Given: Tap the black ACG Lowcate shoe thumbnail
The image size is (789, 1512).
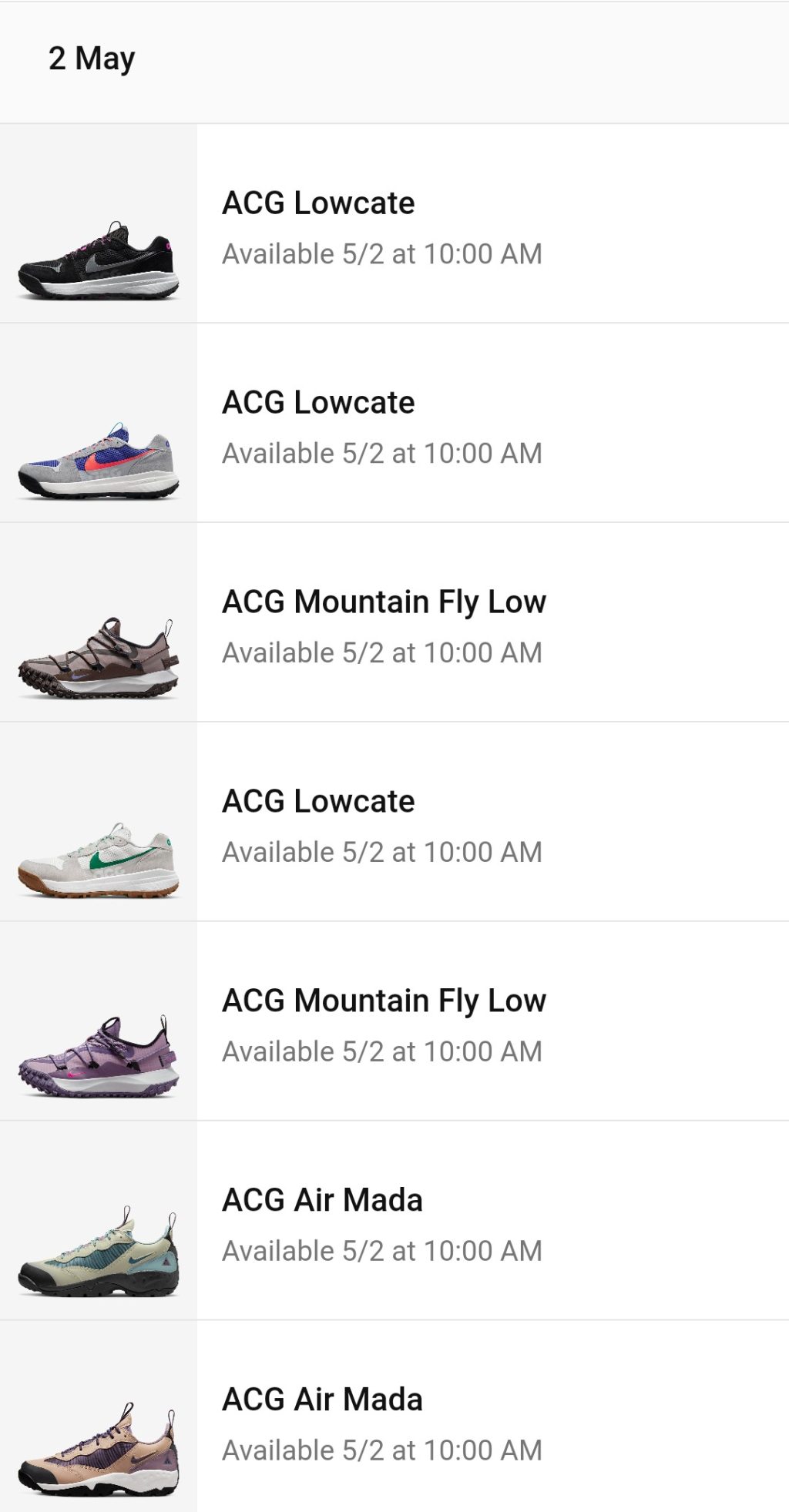Looking at the screenshot, I should click(99, 260).
